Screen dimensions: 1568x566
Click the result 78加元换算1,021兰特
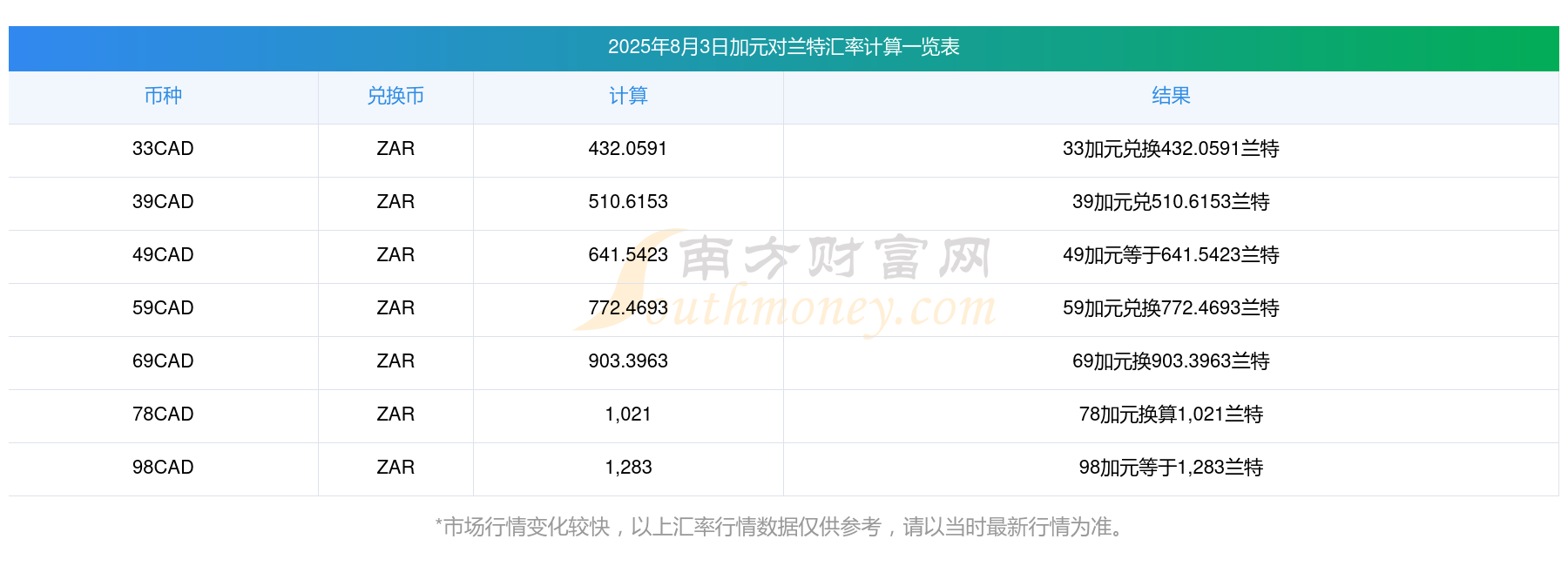(1171, 414)
